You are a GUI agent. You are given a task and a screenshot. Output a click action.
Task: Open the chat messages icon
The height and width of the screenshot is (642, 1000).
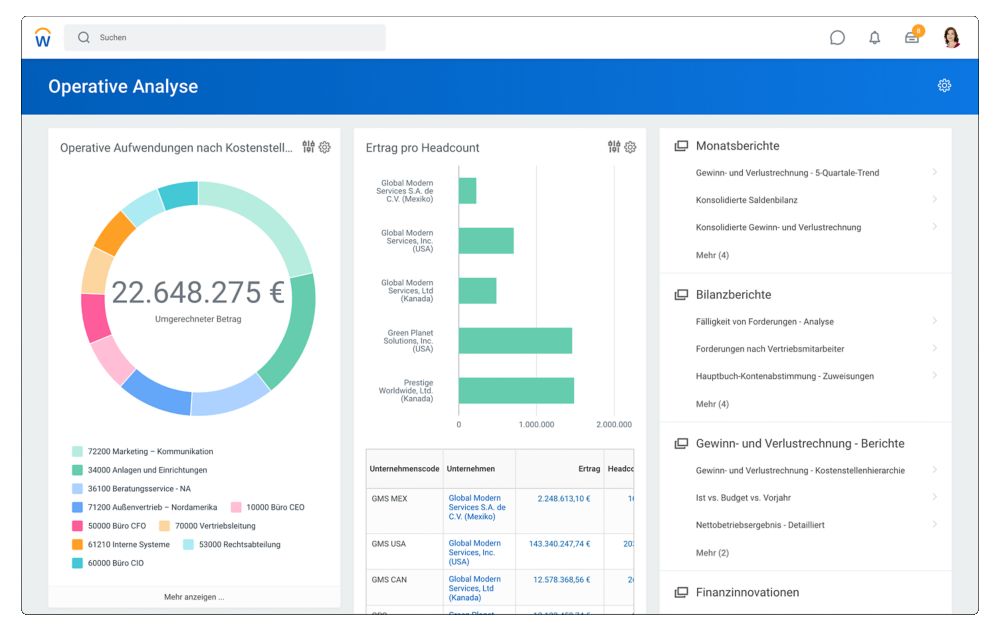pos(837,38)
